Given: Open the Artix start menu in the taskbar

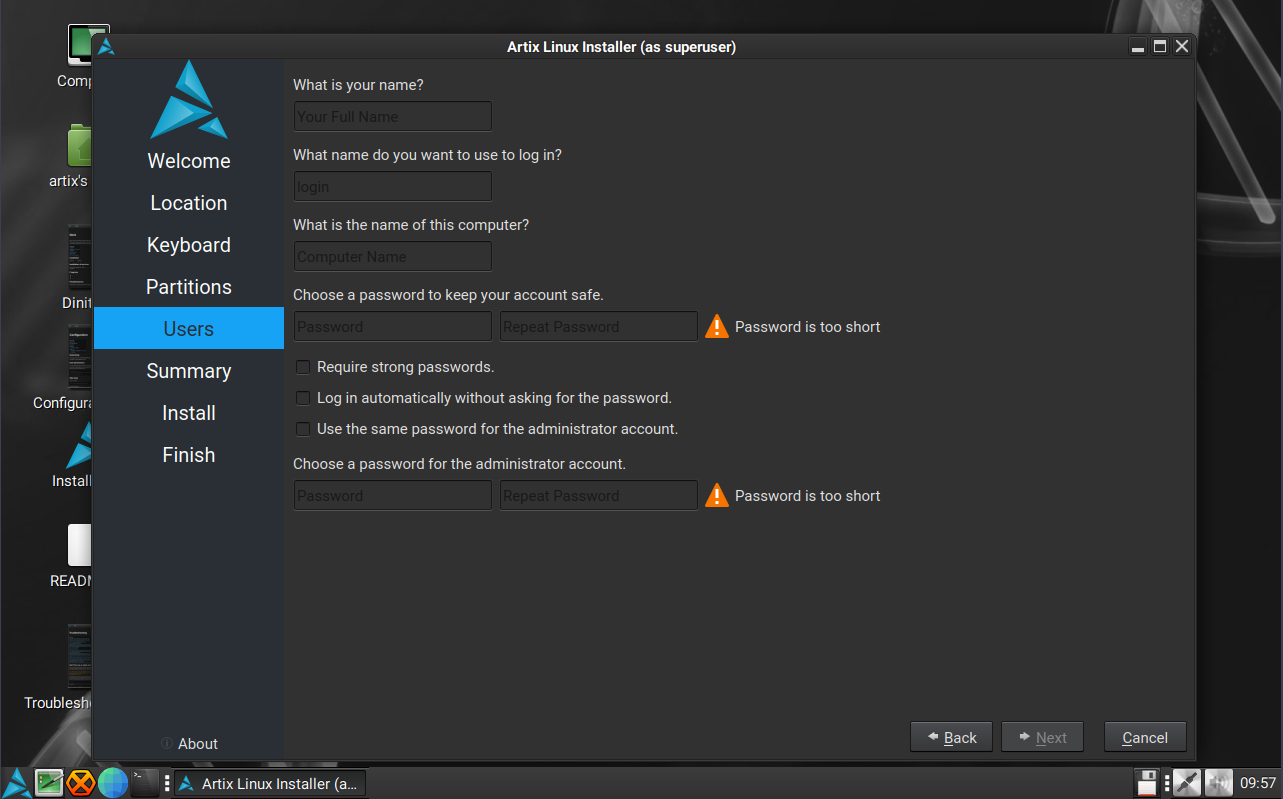Looking at the screenshot, I should [17, 782].
